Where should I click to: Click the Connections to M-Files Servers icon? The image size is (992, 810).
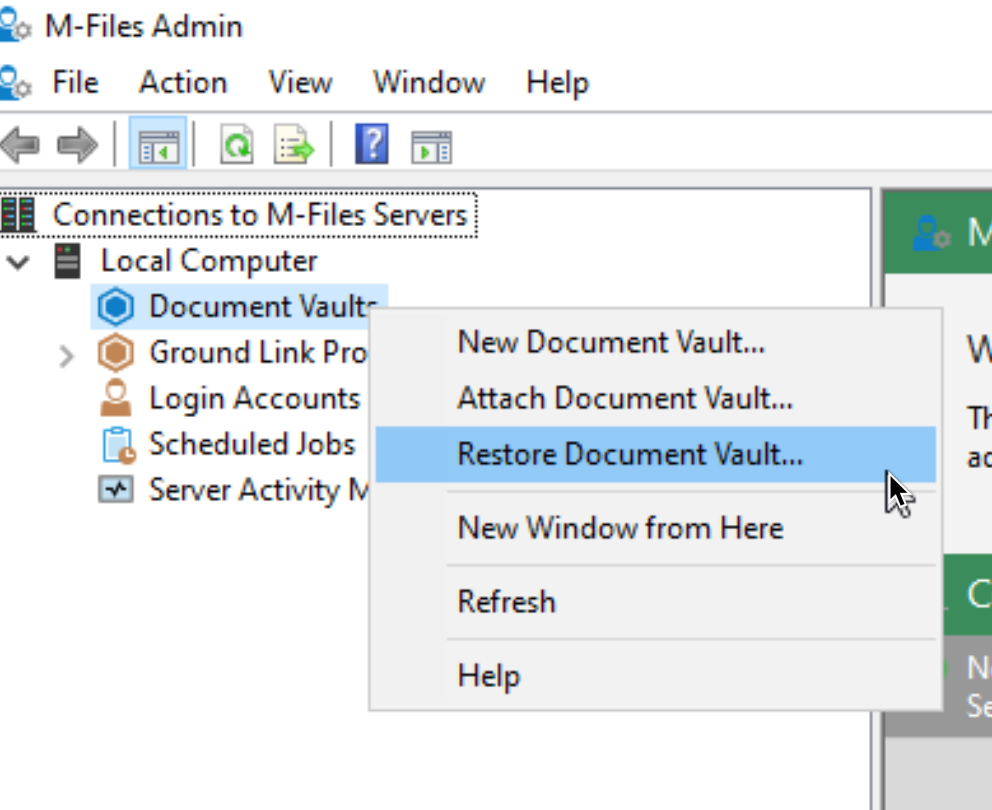[18, 215]
